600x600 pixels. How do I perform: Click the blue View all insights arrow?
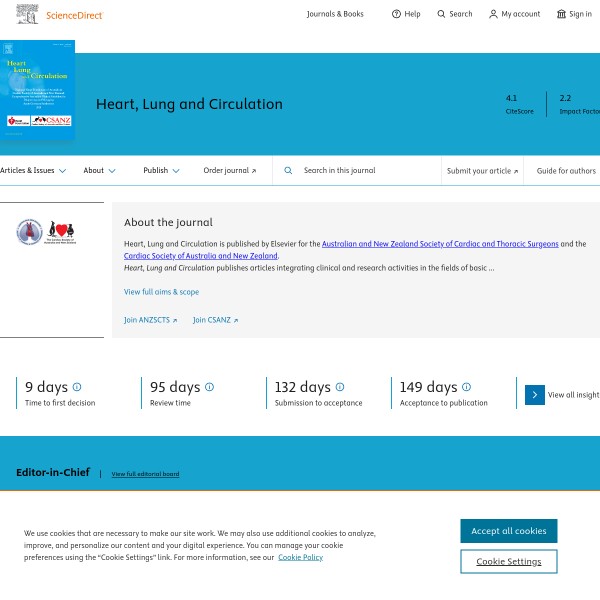pyautogui.click(x=534, y=395)
